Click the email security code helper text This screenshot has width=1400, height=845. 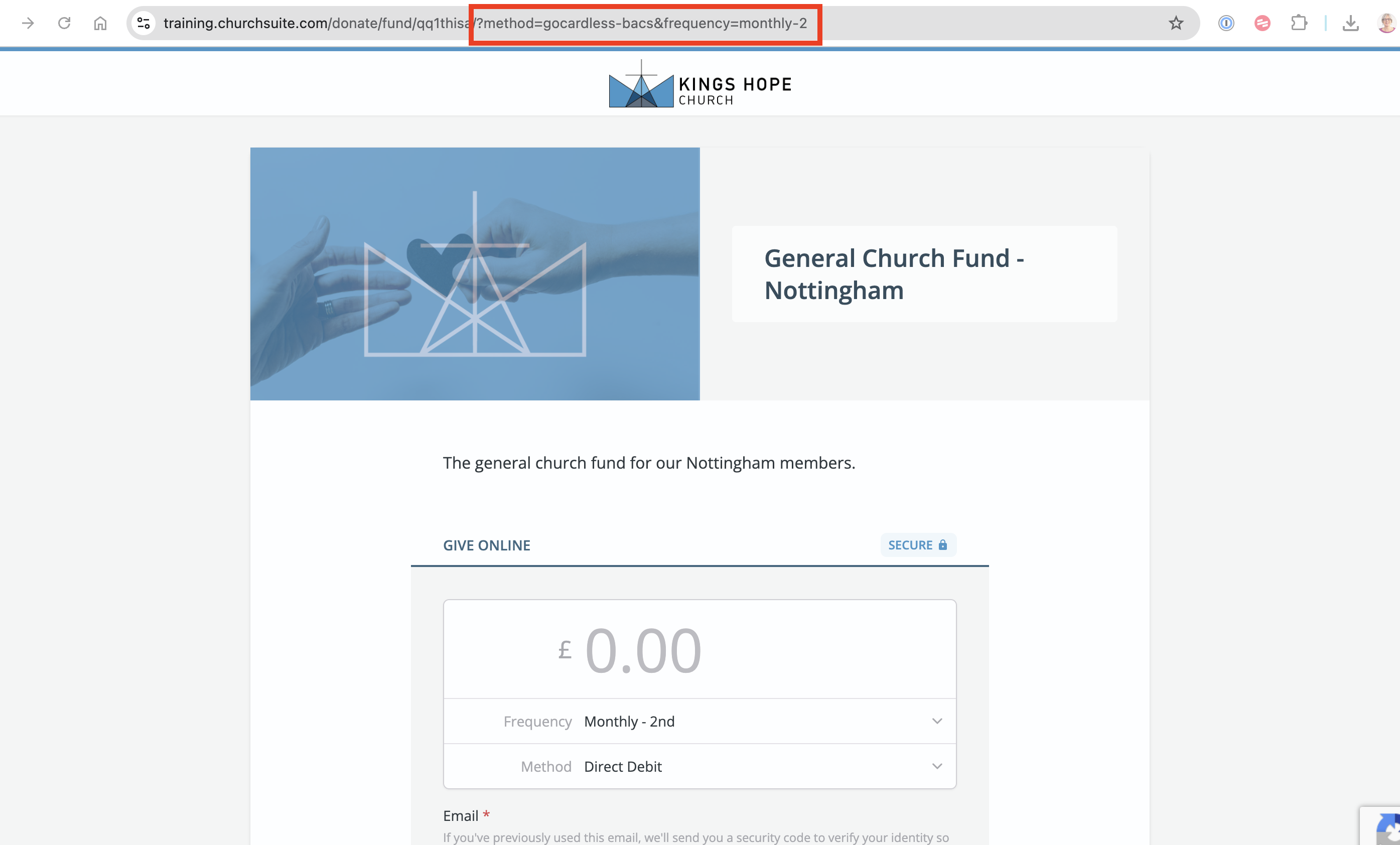pos(696,837)
